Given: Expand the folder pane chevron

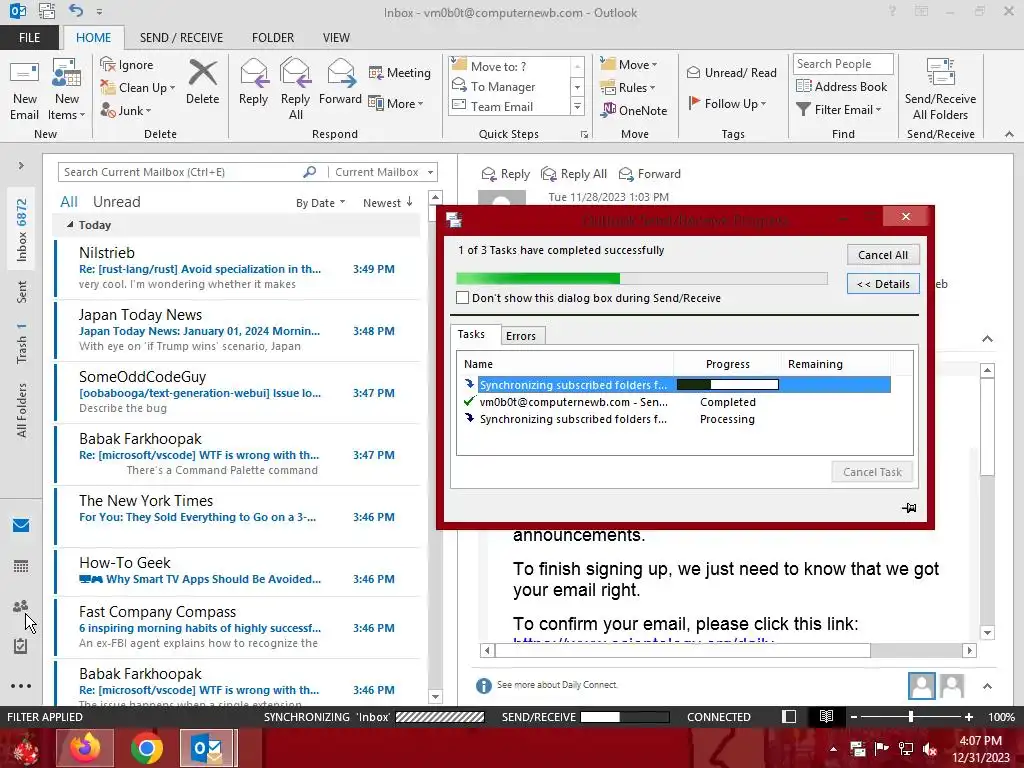Looking at the screenshot, I should click(21, 165).
